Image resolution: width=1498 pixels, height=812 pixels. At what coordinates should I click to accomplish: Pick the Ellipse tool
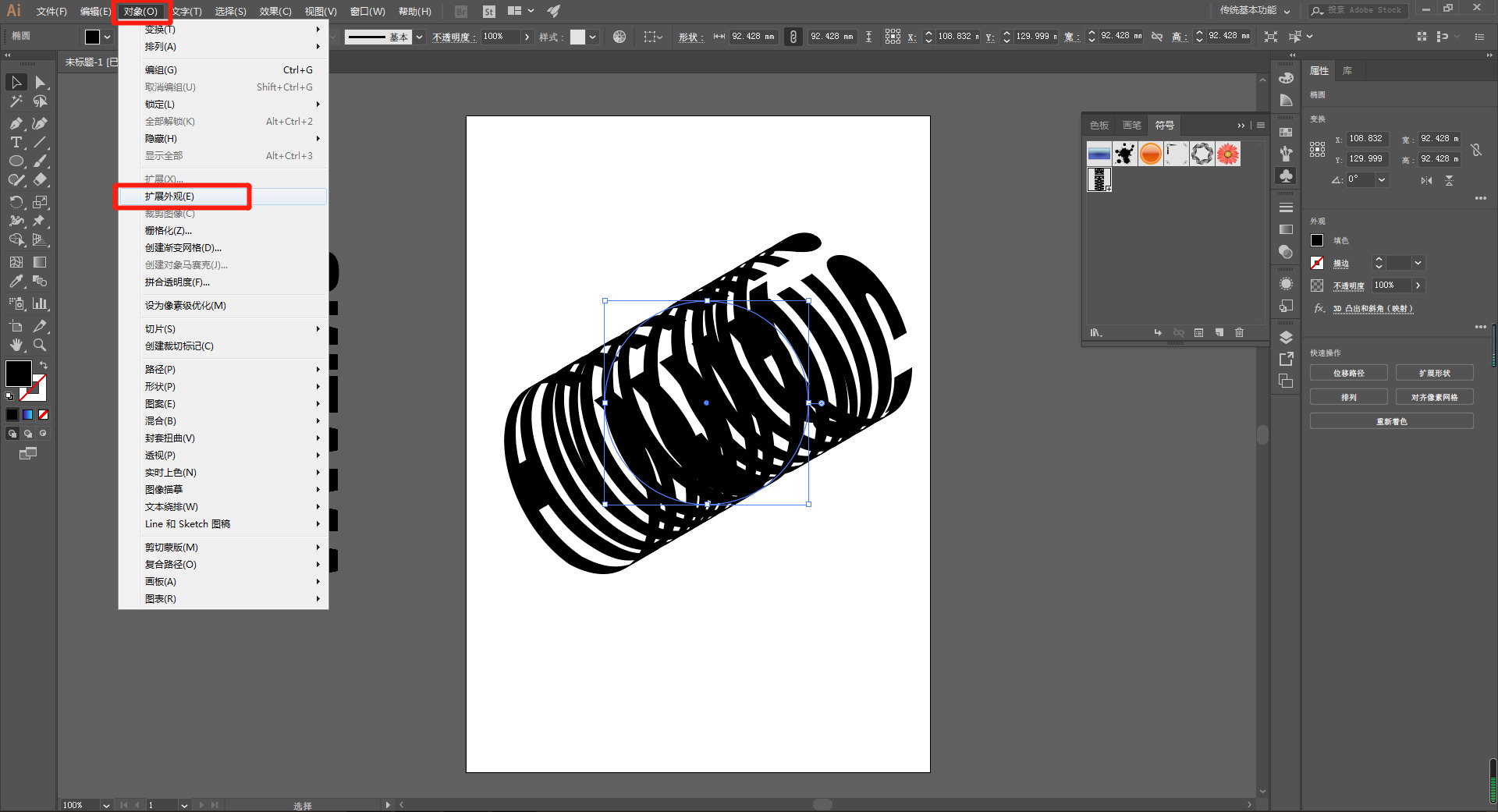coord(16,161)
